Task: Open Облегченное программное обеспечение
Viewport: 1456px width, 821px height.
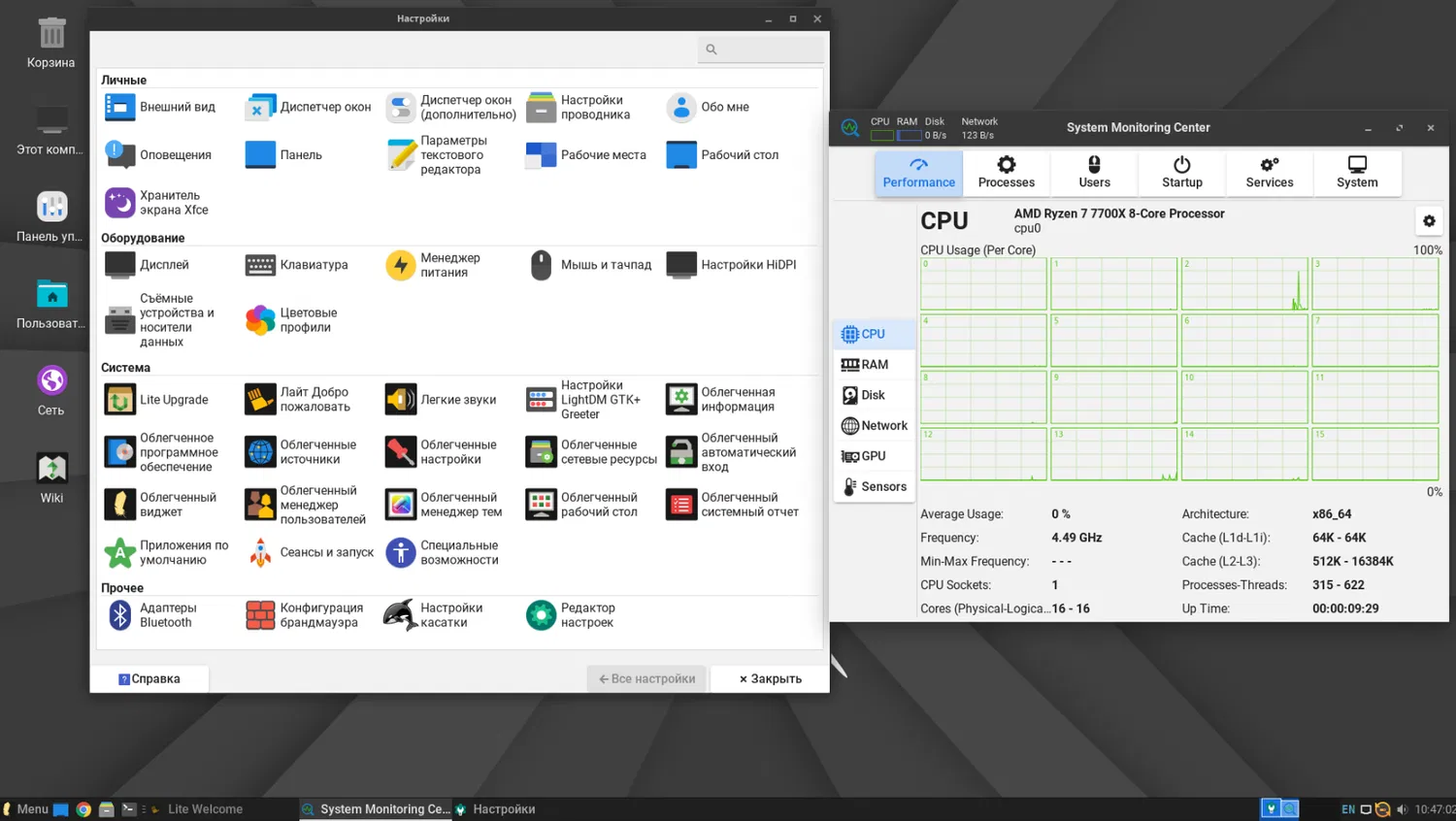Action: 162,451
